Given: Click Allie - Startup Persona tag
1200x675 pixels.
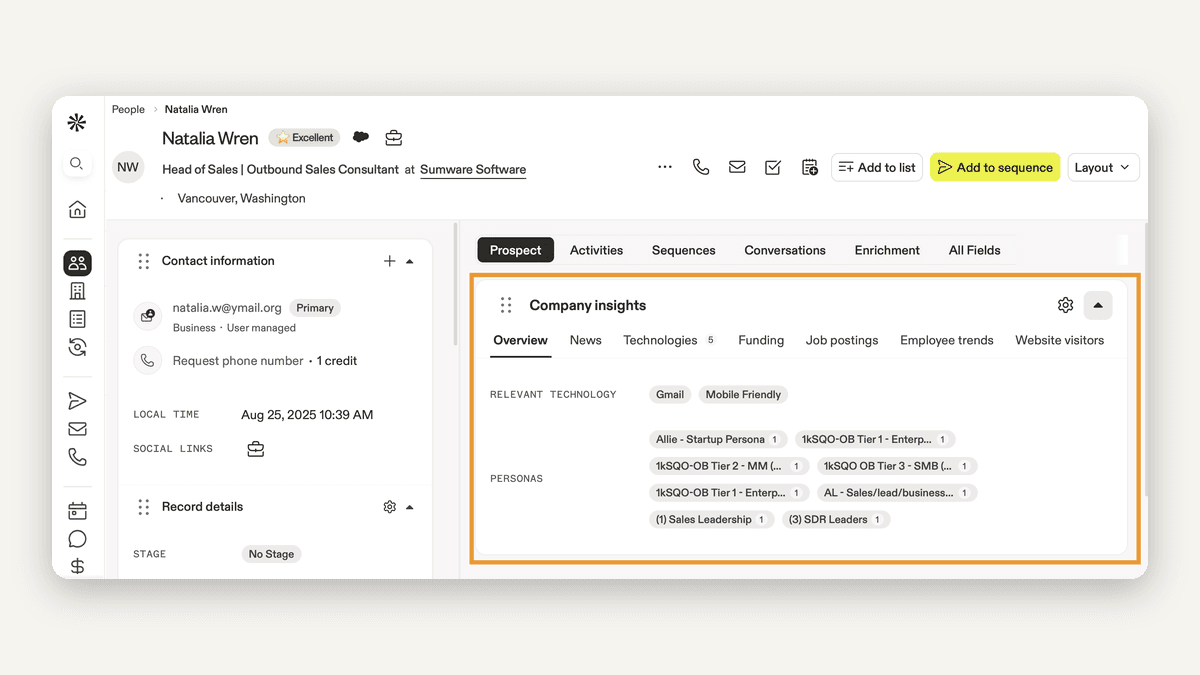Looking at the screenshot, I should 717,439.
